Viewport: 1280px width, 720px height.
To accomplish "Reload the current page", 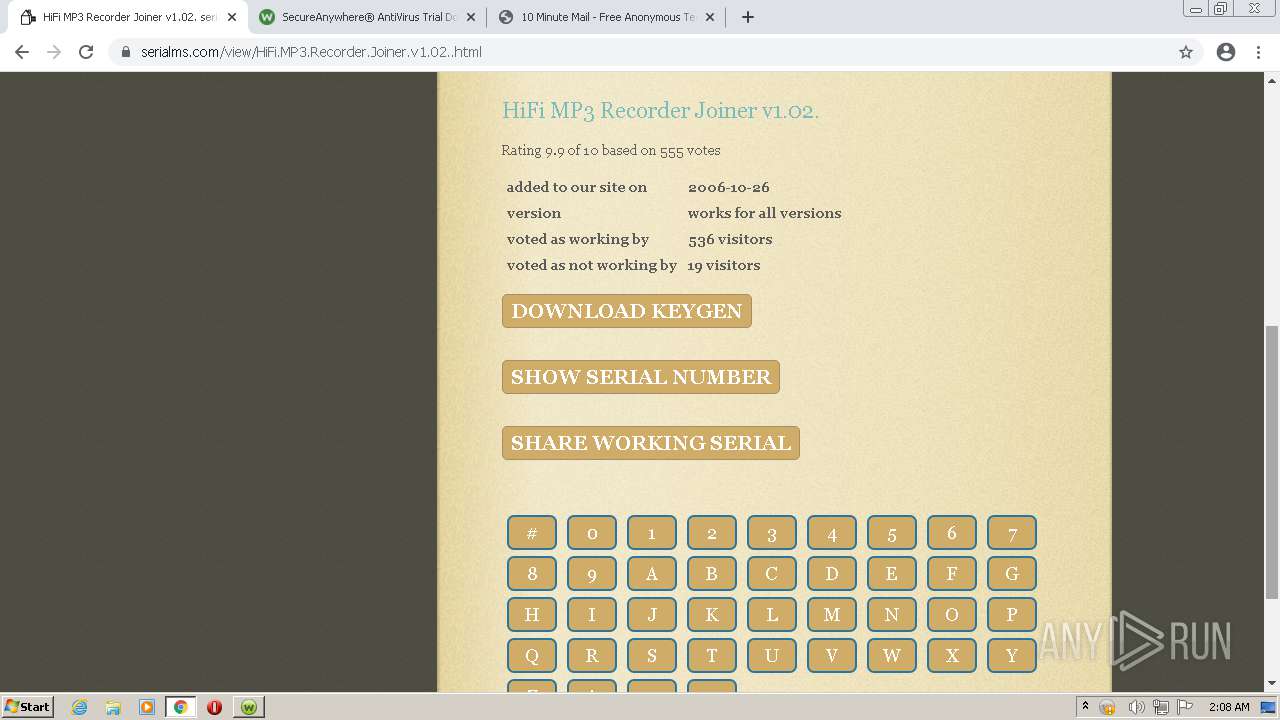I will coord(86,52).
